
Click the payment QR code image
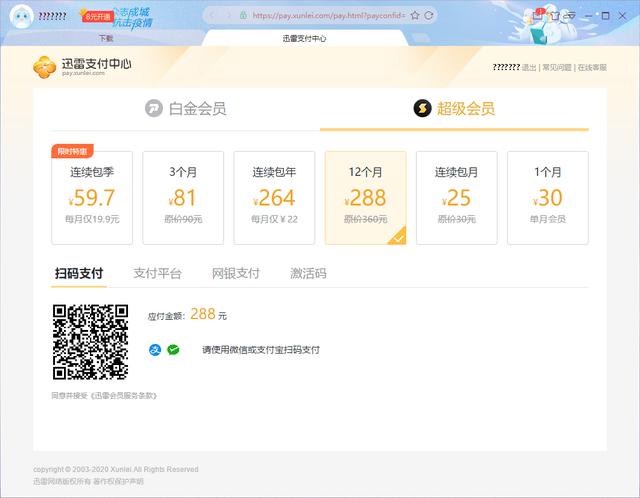click(90, 342)
